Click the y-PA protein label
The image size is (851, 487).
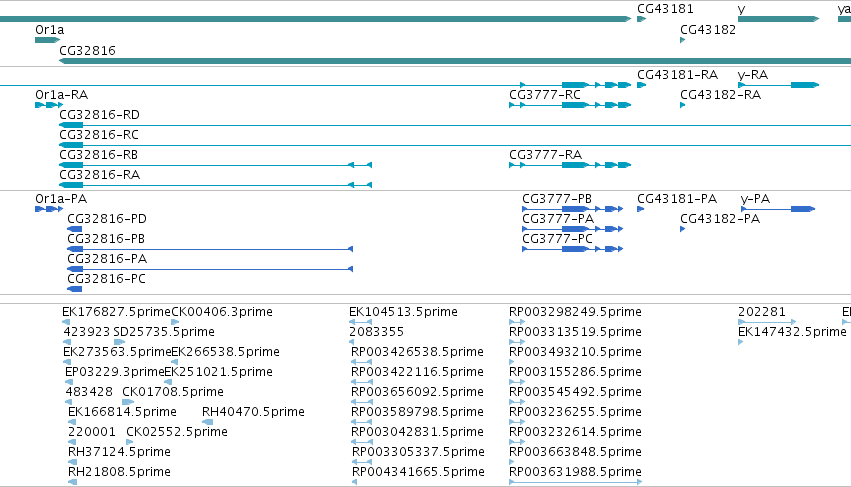pos(755,199)
